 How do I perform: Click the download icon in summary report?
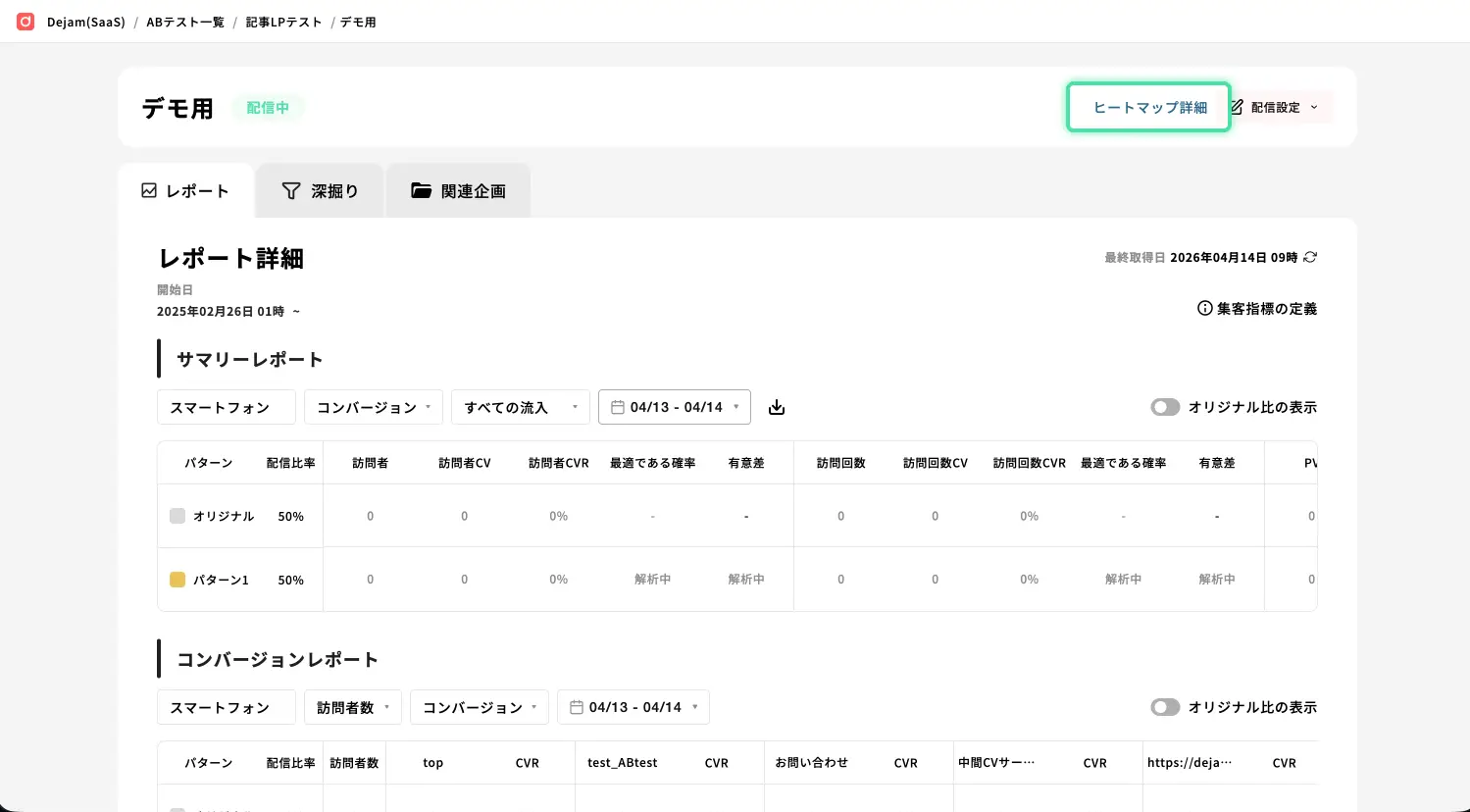[x=777, y=407]
